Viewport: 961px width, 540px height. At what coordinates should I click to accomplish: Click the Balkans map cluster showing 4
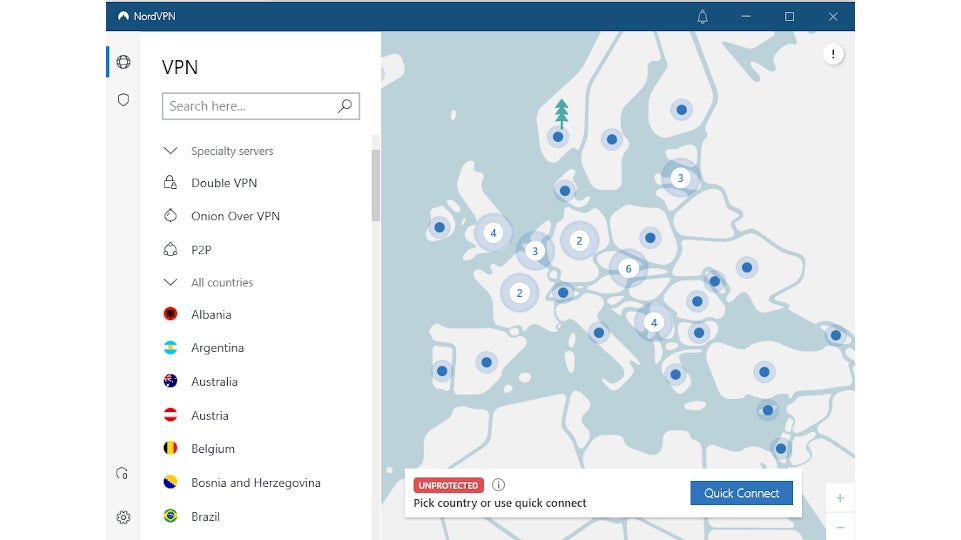click(654, 322)
